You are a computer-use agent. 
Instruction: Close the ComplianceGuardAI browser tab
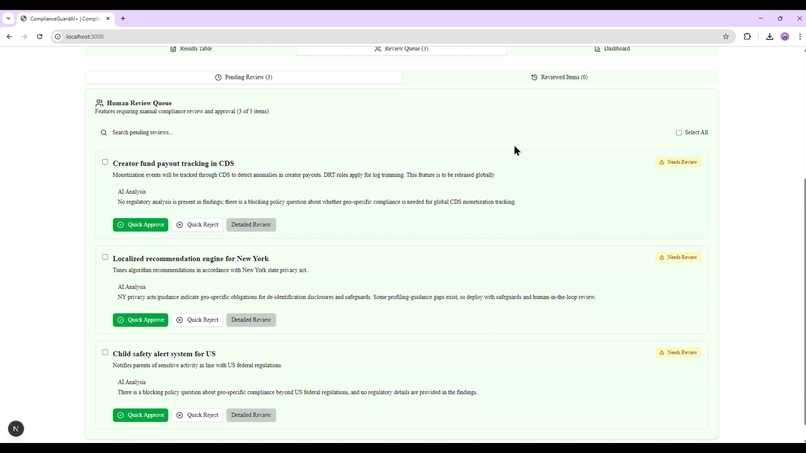108,19
